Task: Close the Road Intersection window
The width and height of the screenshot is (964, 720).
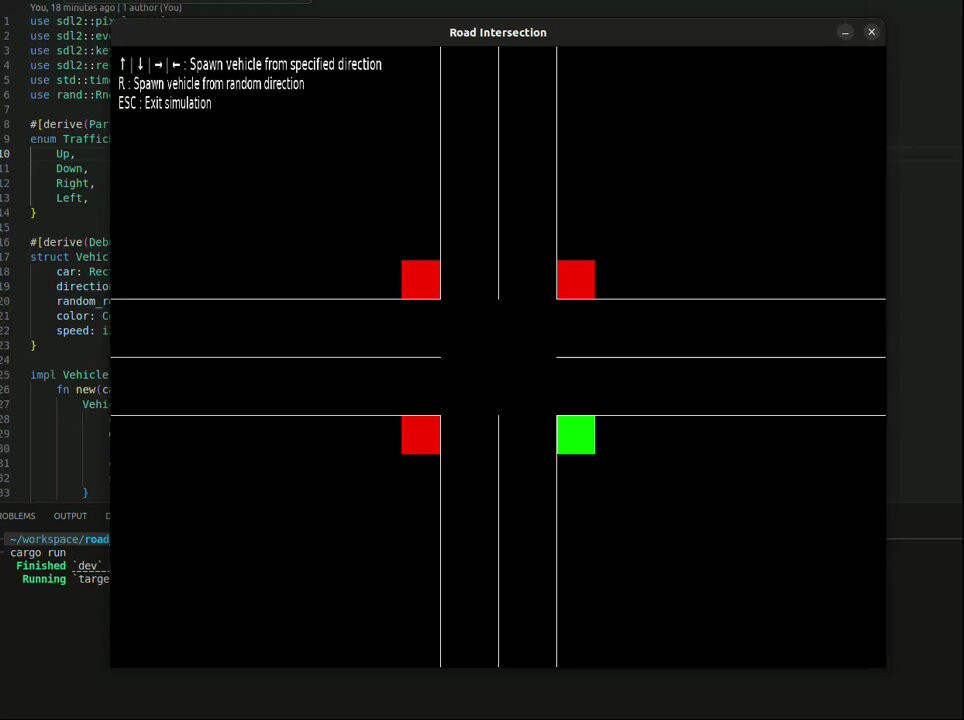Action: (871, 32)
